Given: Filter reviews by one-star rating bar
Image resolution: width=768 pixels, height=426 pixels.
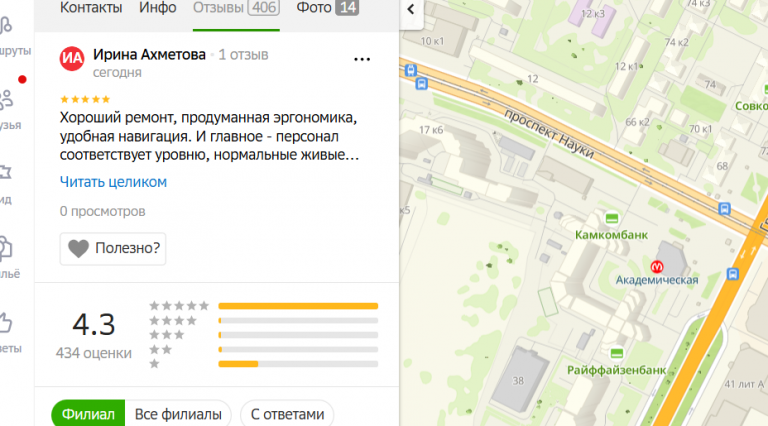Looking at the screenshot, I should (298, 364).
